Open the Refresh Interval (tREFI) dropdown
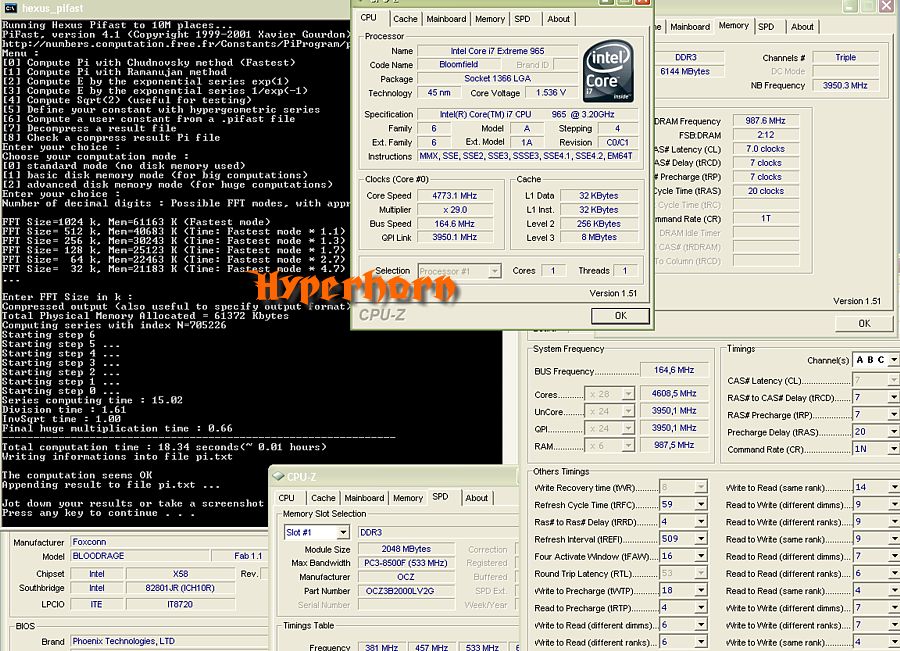Viewport: 900px width, 651px height. pos(701,539)
